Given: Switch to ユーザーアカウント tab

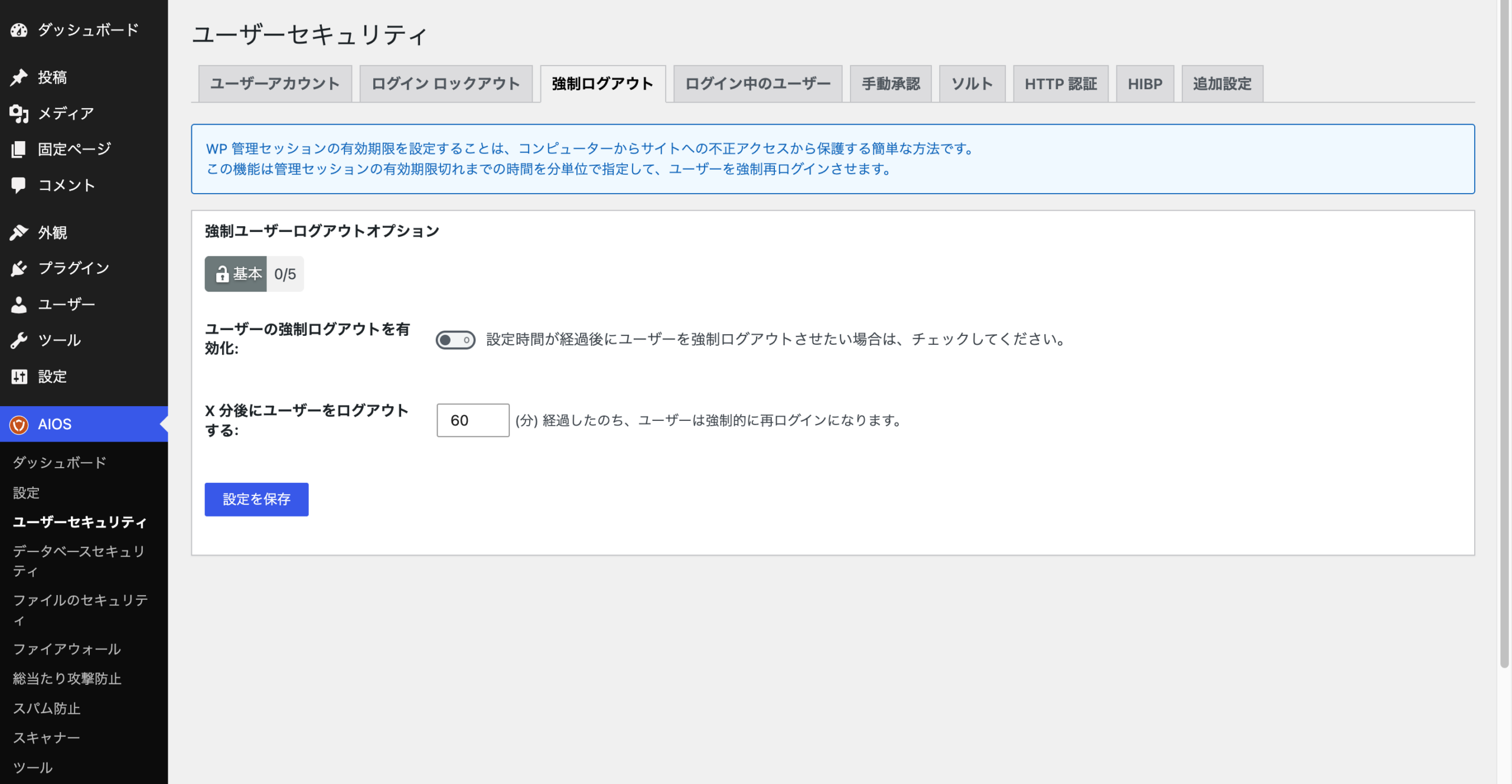Looking at the screenshot, I should 275,84.
